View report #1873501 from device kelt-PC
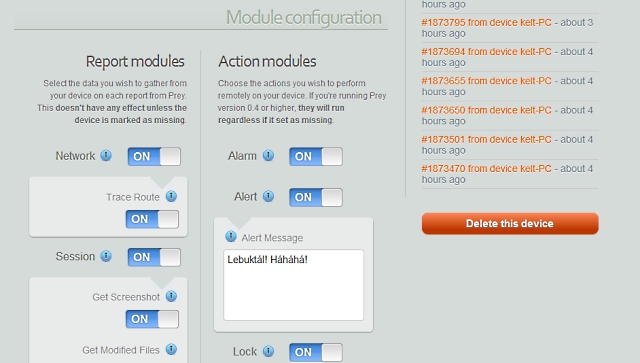Image resolution: width=640 pixels, height=363 pixels. 487,140
